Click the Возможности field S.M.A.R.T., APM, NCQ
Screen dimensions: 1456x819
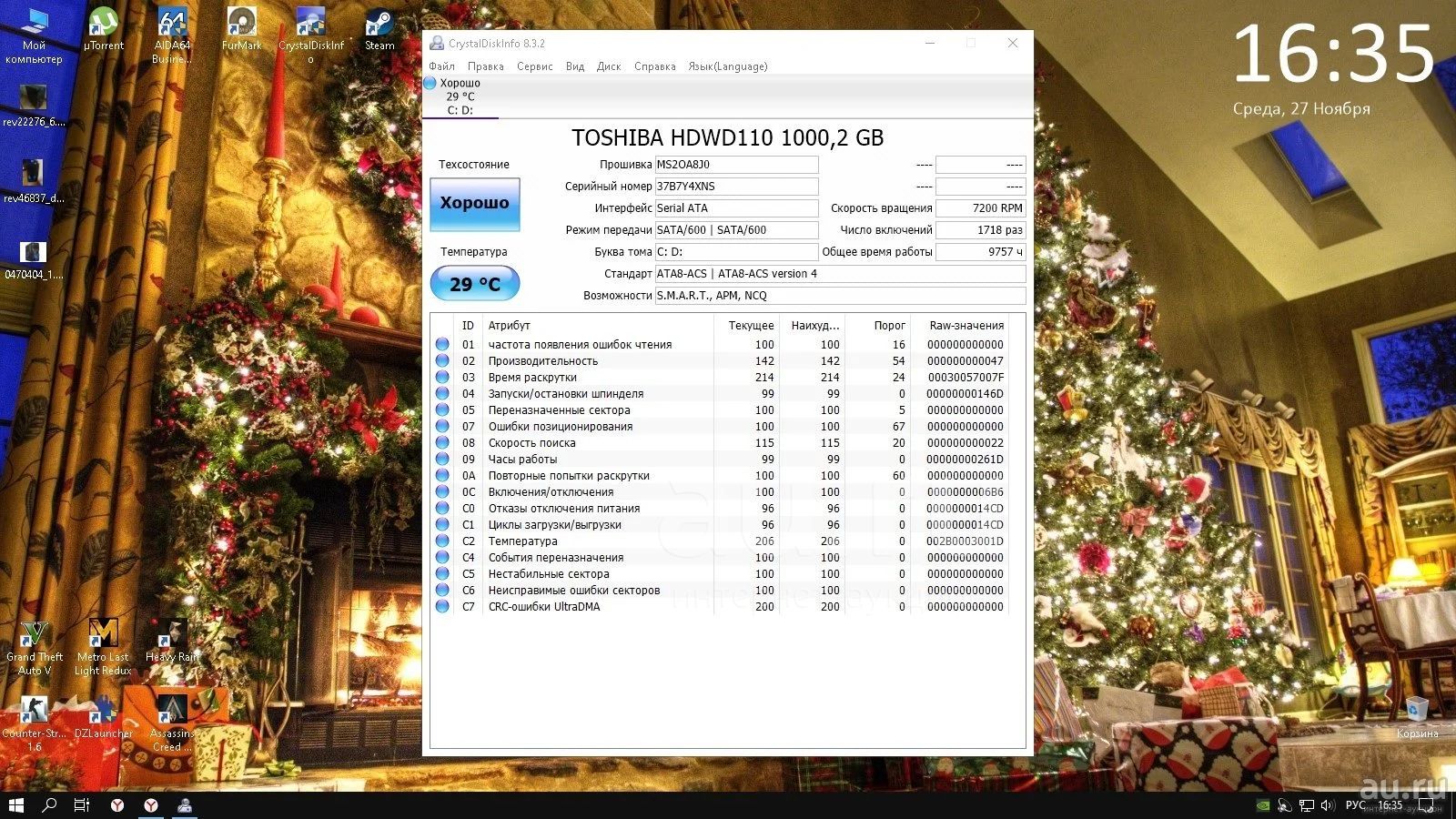pyautogui.click(x=840, y=296)
